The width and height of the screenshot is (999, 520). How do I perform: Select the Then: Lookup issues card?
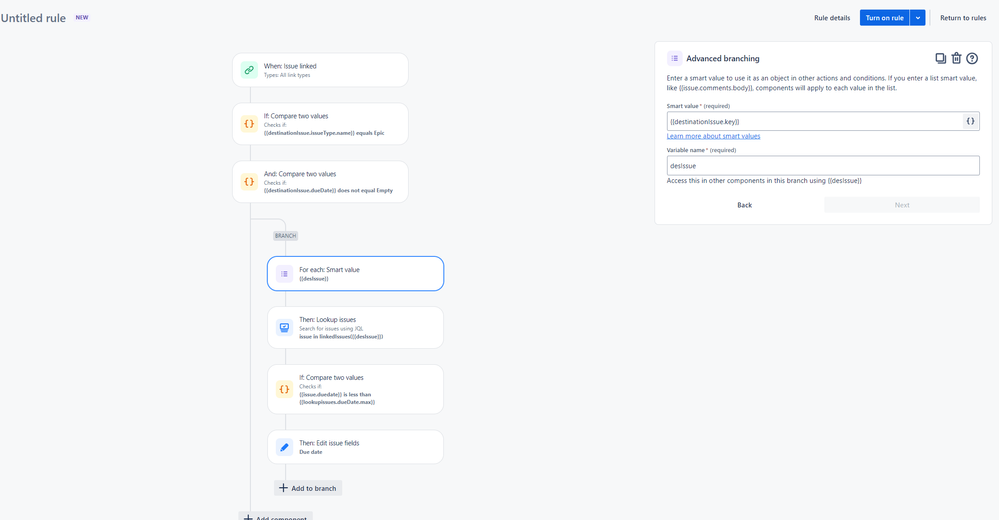click(355, 328)
